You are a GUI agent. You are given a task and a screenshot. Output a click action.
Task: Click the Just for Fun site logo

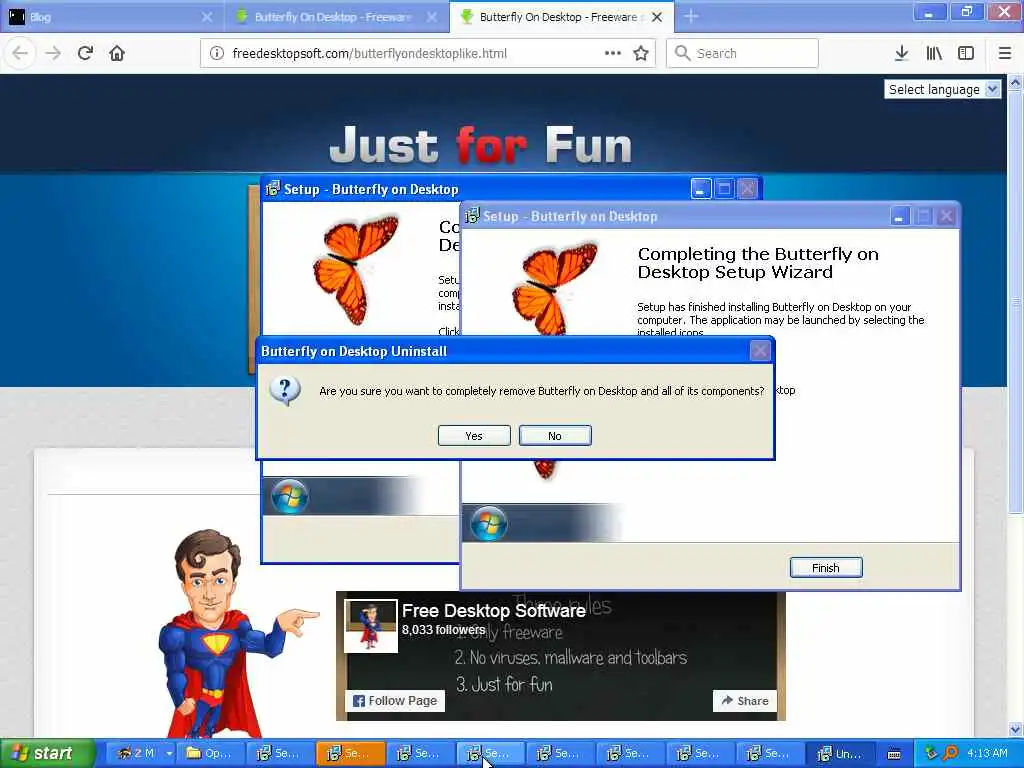point(481,144)
